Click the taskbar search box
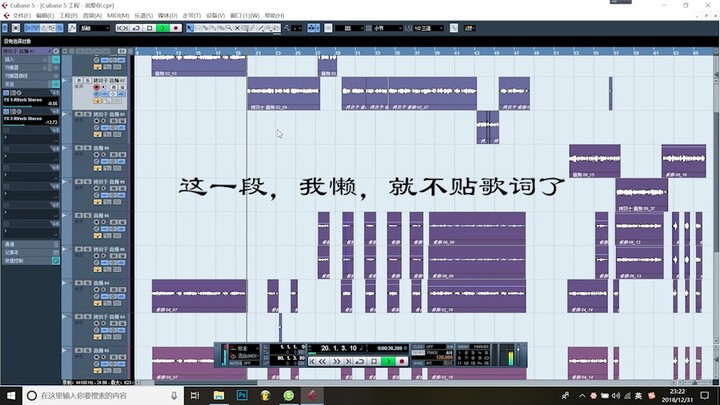Image resolution: width=720 pixels, height=405 pixels. point(103,395)
